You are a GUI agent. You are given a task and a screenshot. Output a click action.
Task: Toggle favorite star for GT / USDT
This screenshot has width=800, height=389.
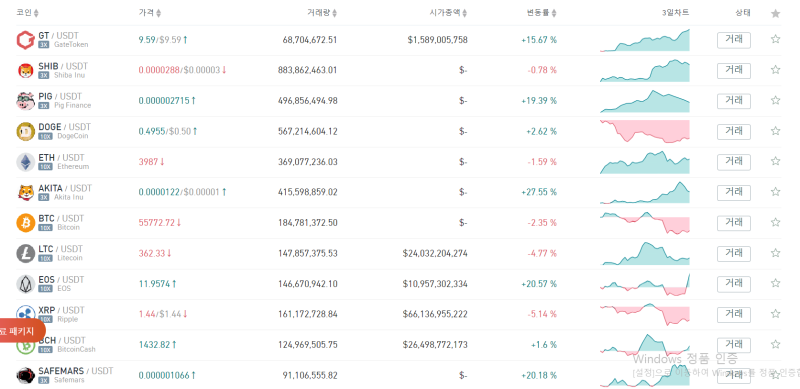click(776, 39)
